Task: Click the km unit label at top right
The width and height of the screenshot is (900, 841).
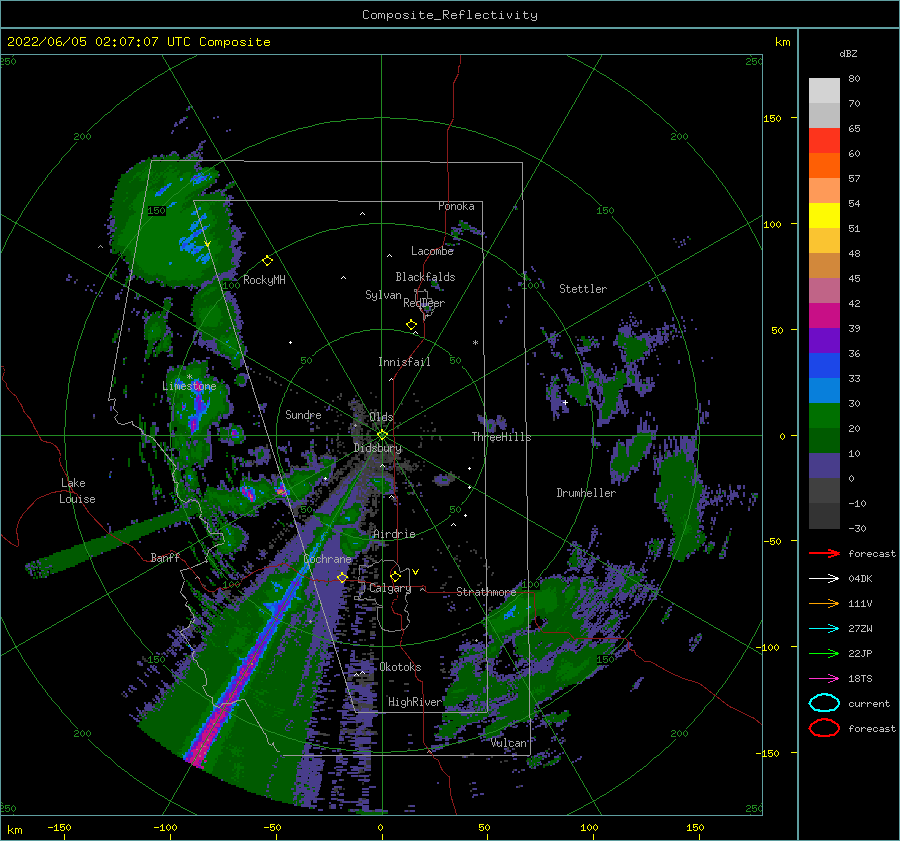Action: (782, 42)
